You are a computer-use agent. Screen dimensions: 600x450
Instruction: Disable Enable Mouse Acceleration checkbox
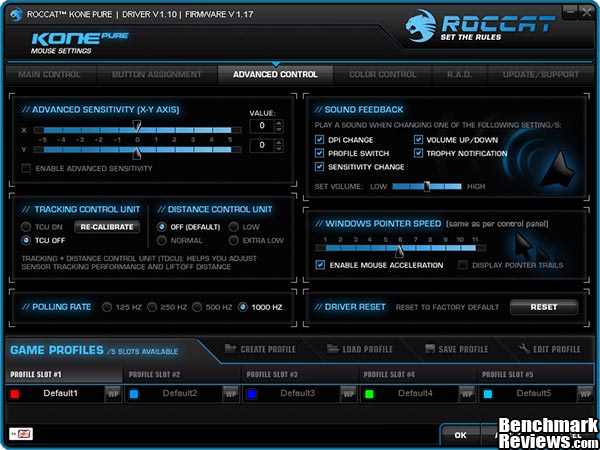(320, 265)
